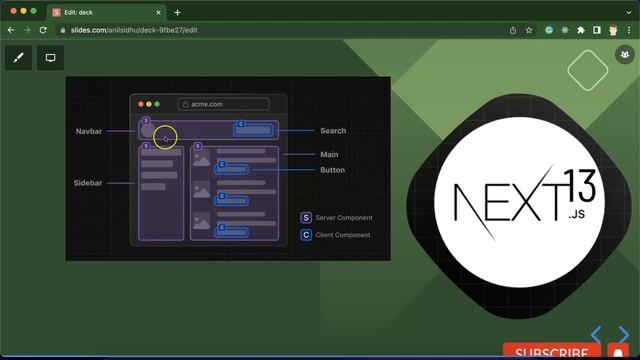640x360 pixels.
Task: Close the Edit: deck tab
Action: pyautogui.click(x=158, y=13)
